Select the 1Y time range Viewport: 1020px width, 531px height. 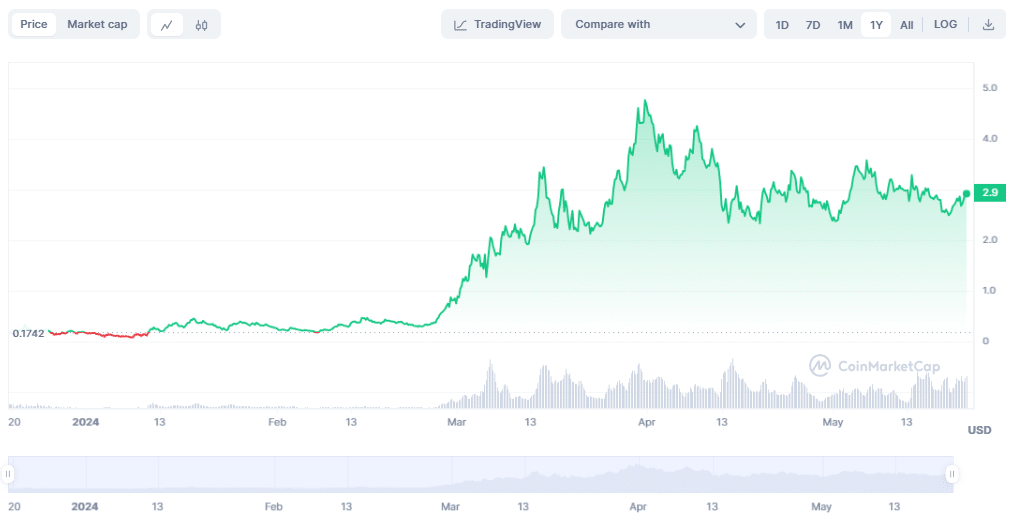[x=876, y=24]
